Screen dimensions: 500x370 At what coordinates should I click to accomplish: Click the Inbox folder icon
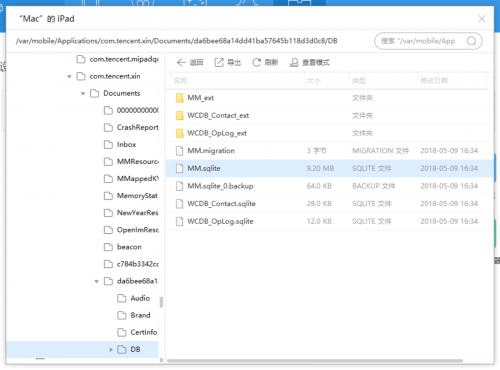(108, 144)
